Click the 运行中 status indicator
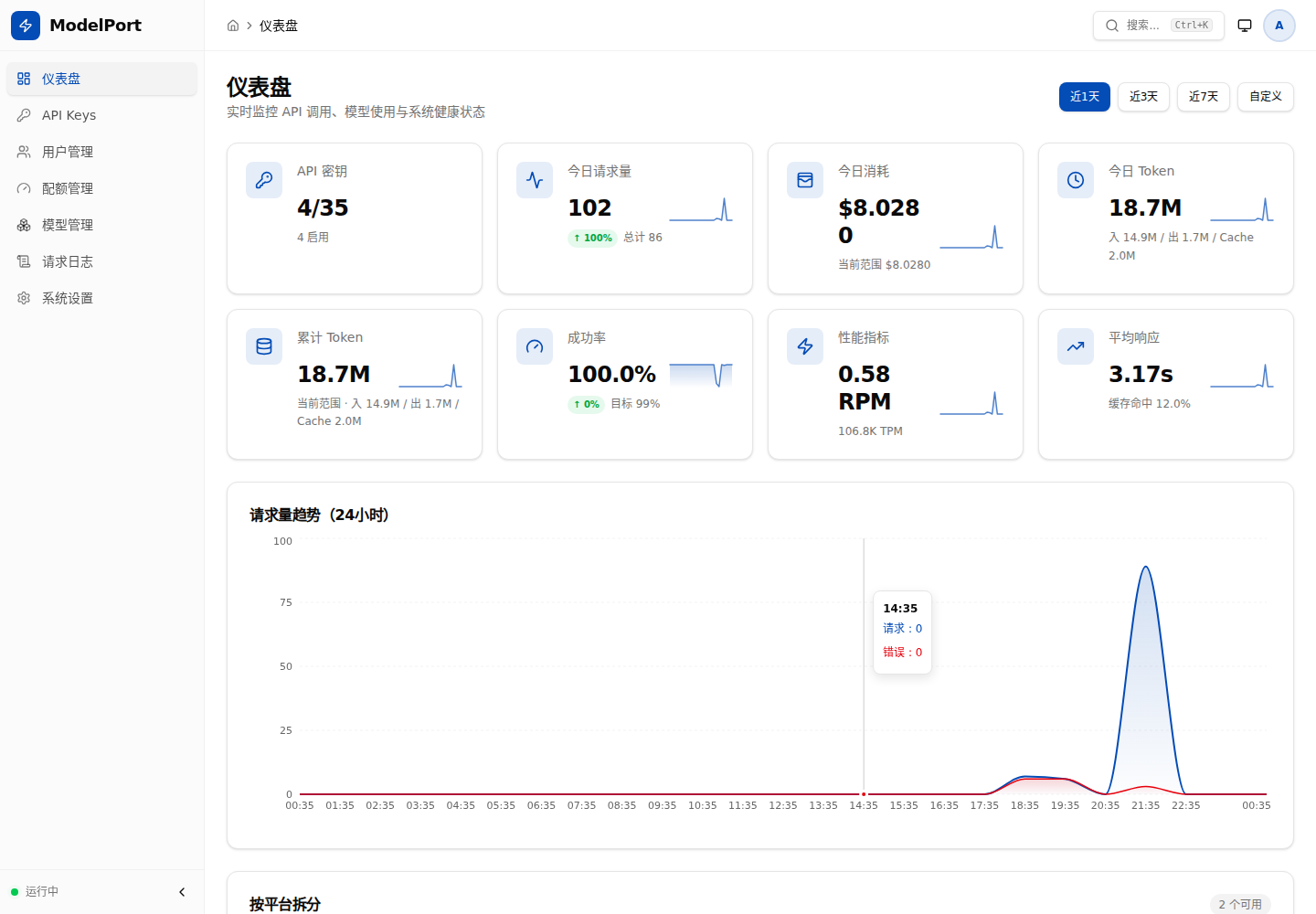The height and width of the screenshot is (914, 1316). 35,892
